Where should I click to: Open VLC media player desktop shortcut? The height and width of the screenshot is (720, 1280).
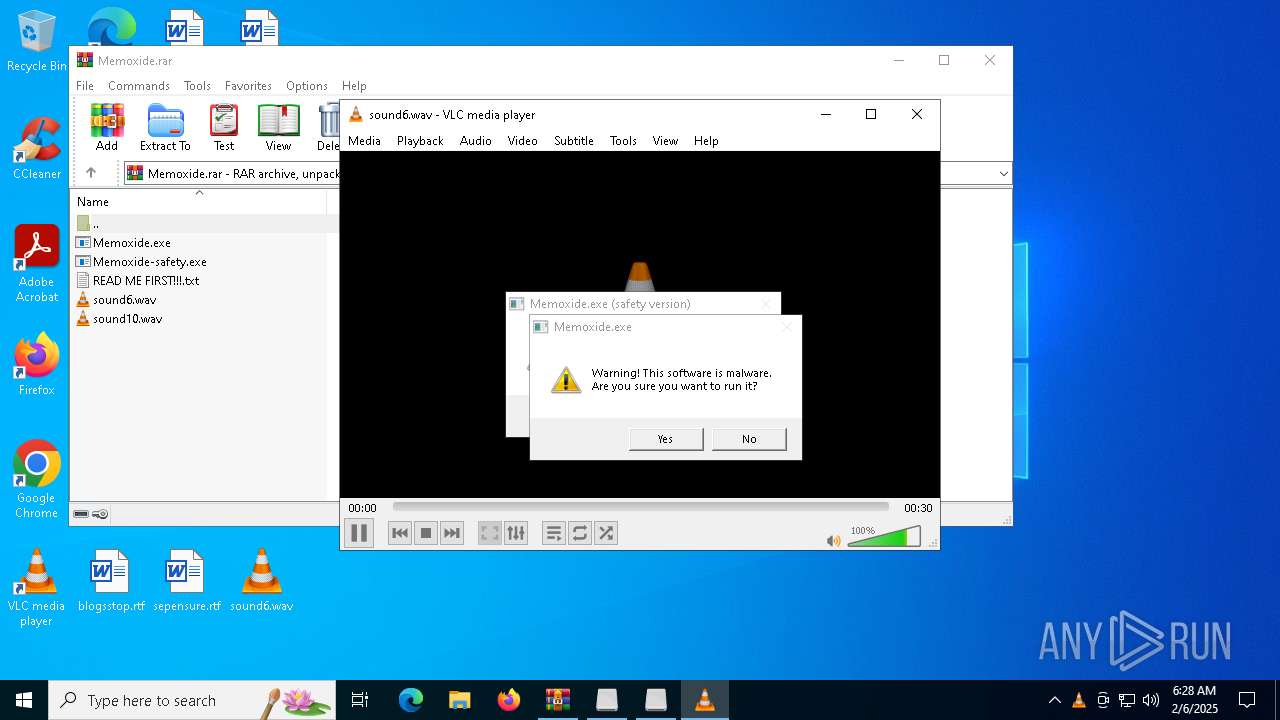(x=37, y=588)
